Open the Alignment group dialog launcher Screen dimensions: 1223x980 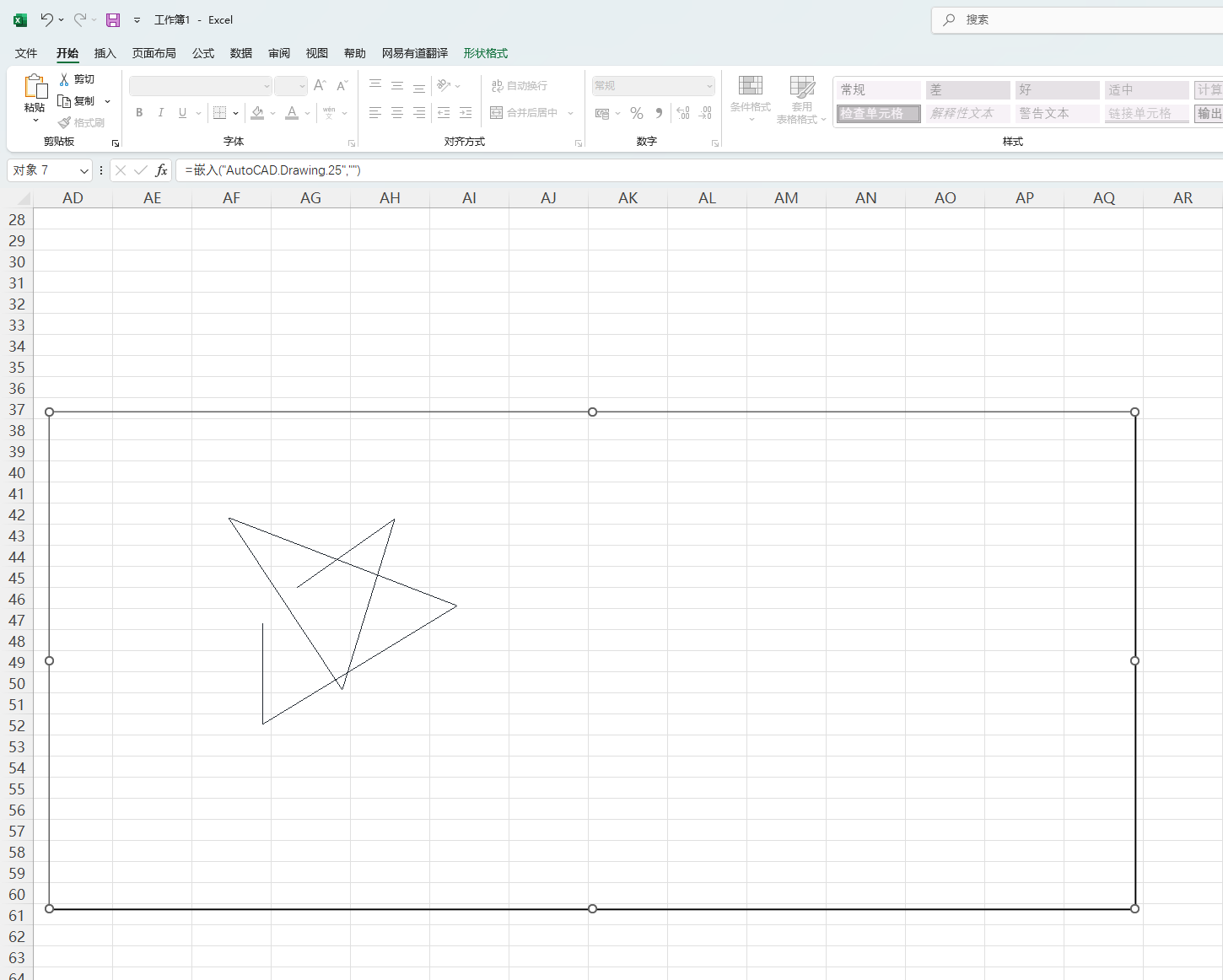[579, 143]
